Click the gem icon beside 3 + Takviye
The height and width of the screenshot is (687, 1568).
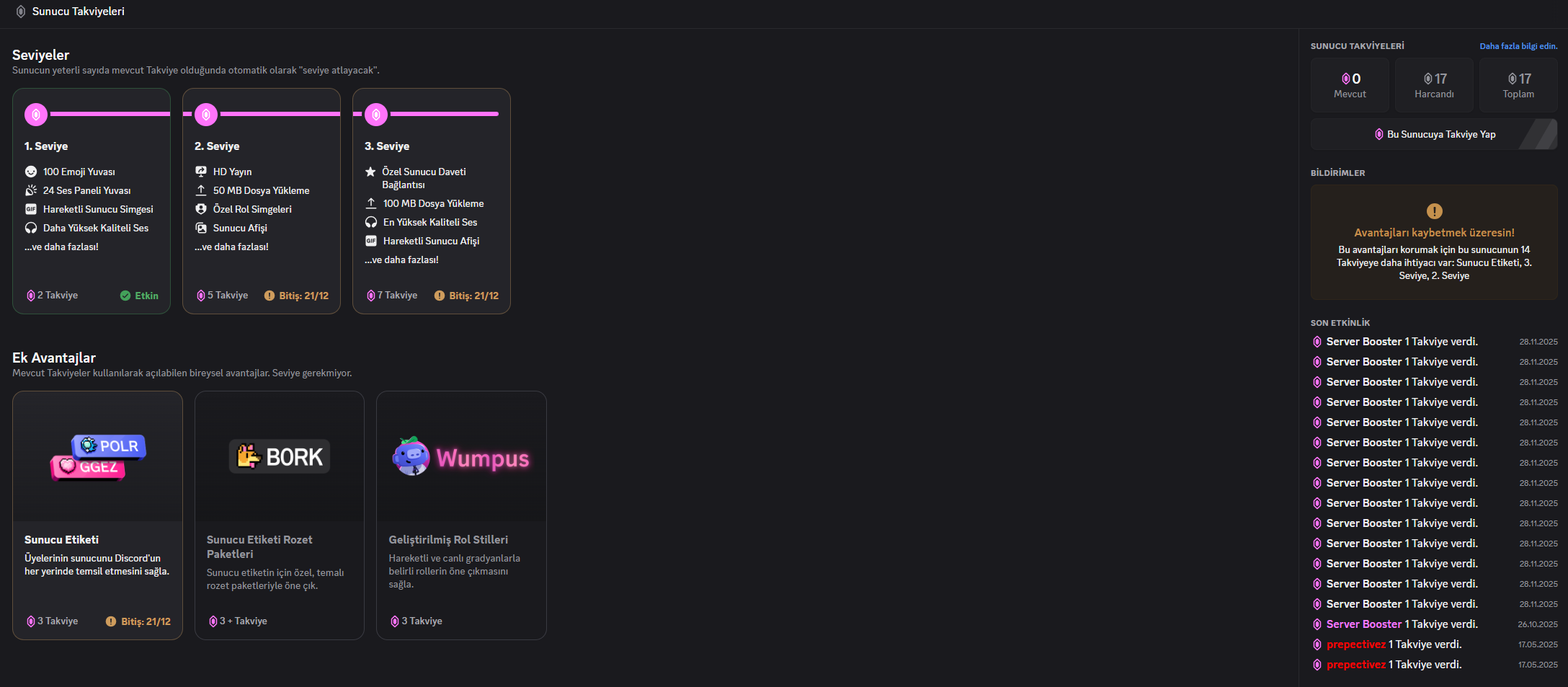point(213,621)
